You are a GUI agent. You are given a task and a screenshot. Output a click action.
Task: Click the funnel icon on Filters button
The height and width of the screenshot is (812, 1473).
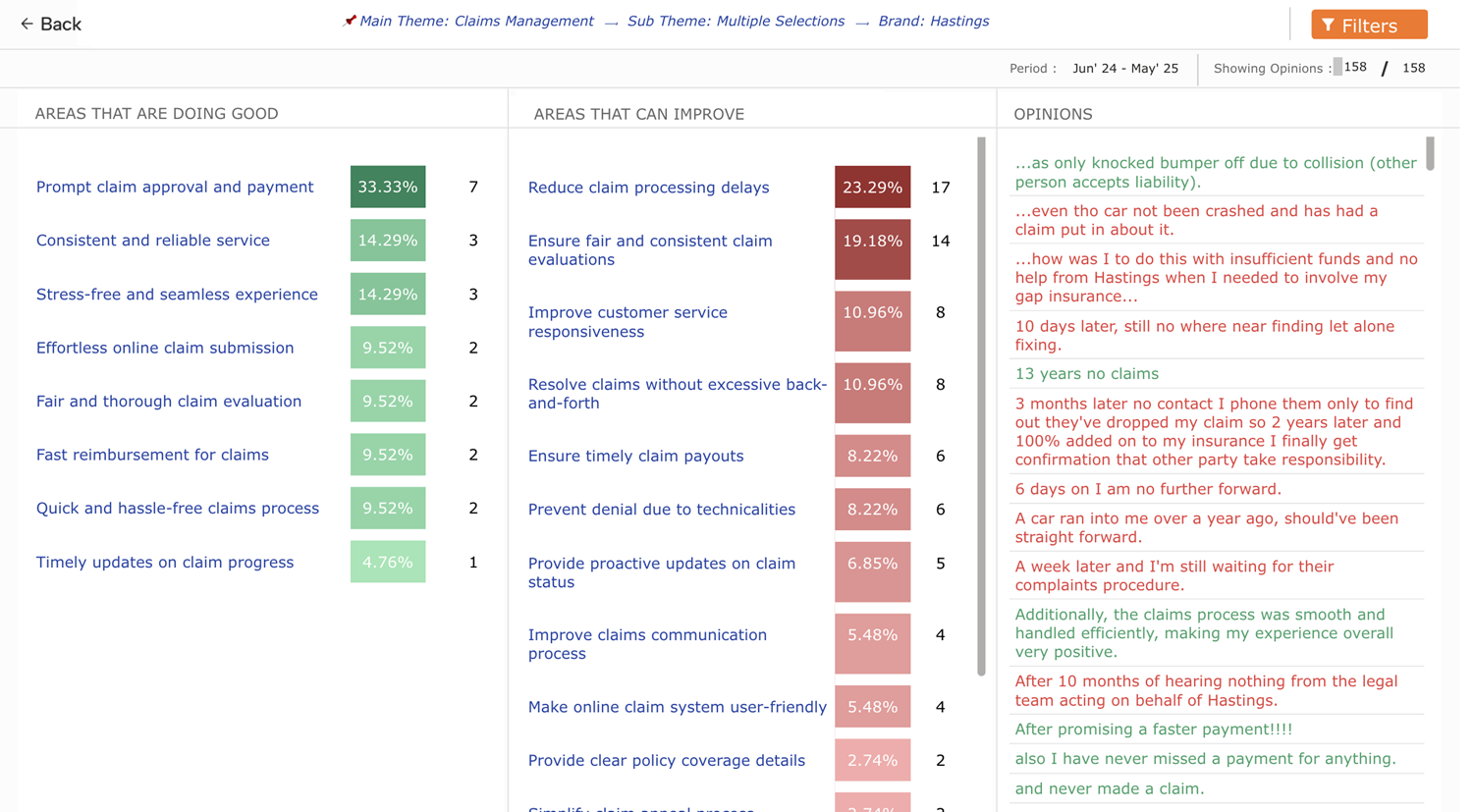click(1328, 26)
